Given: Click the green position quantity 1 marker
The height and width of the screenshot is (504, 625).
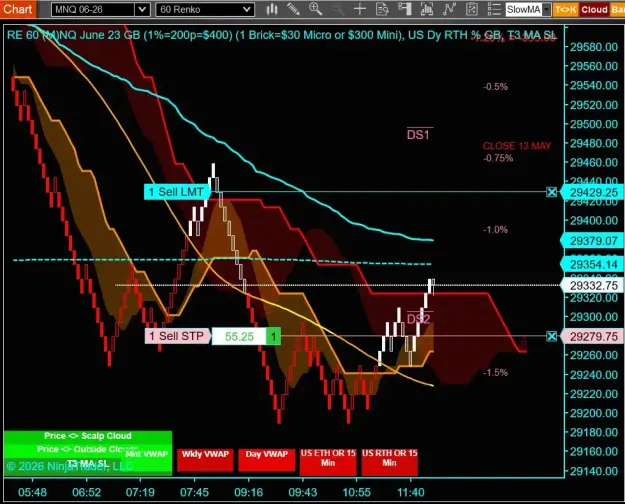Looking at the screenshot, I should (x=273, y=337).
